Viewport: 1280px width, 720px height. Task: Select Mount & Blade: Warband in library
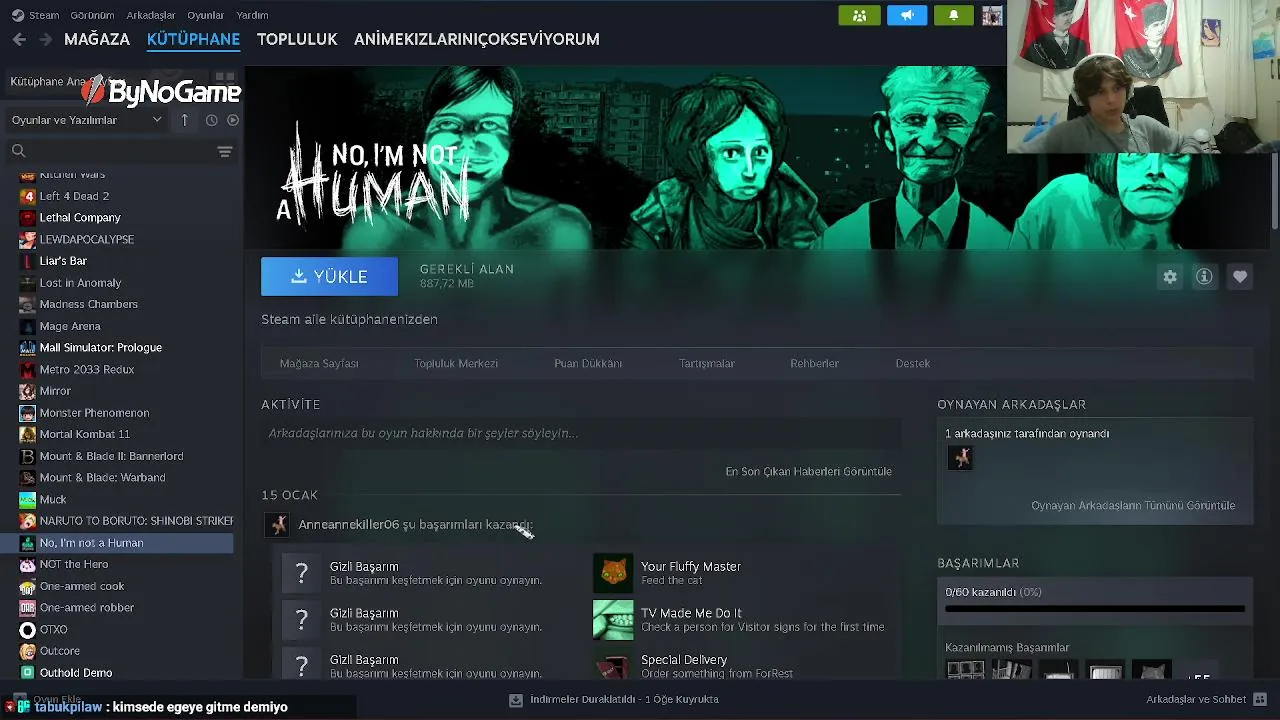point(102,477)
